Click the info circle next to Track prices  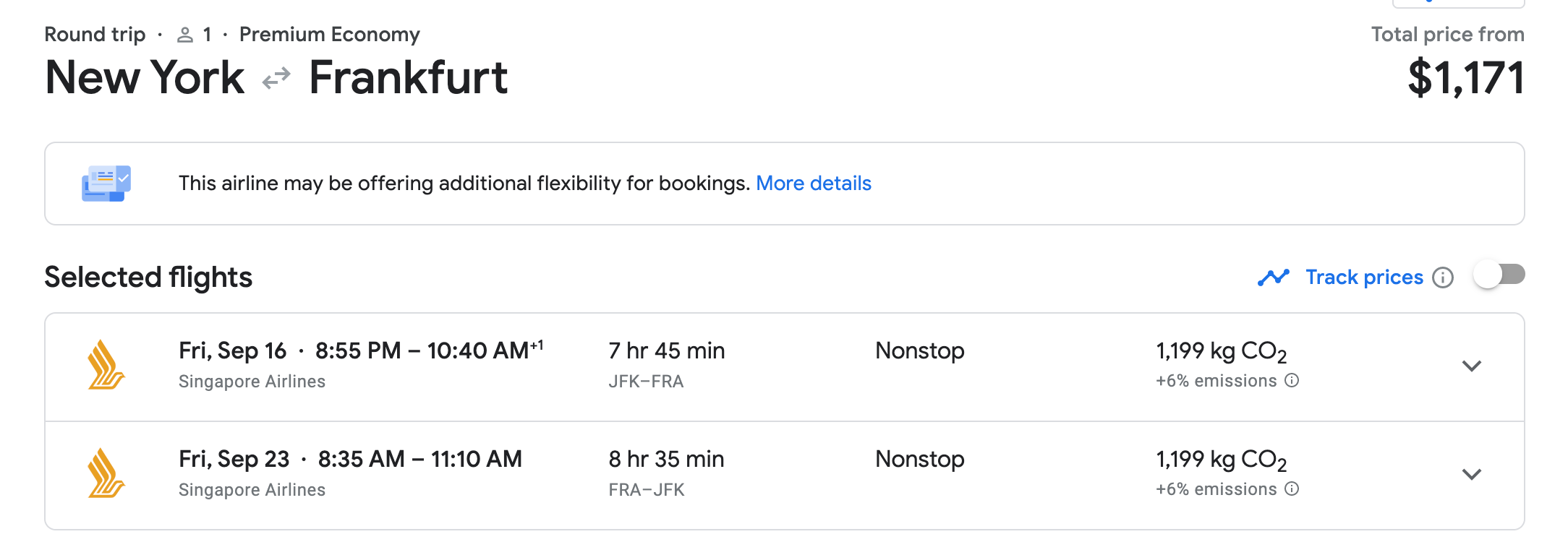[x=1443, y=277]
